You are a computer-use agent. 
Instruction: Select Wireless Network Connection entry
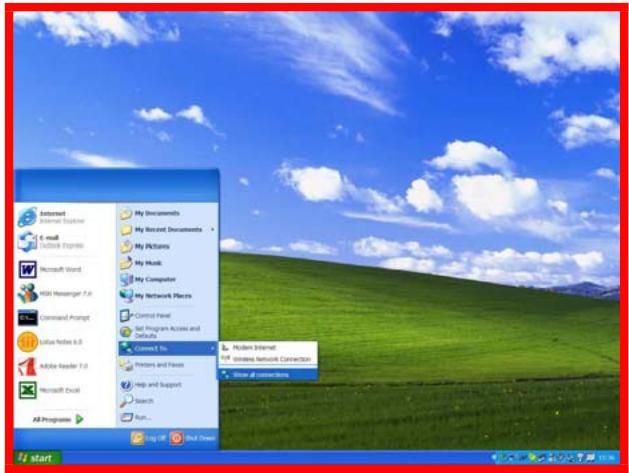[x=268, y=359]
